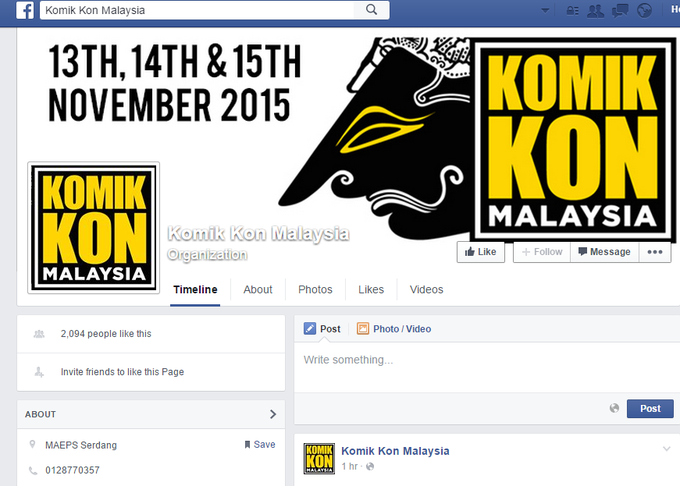Screen dimensions: 680x486
Task: Open the friend requests icon
Action: tap(595, 10)
